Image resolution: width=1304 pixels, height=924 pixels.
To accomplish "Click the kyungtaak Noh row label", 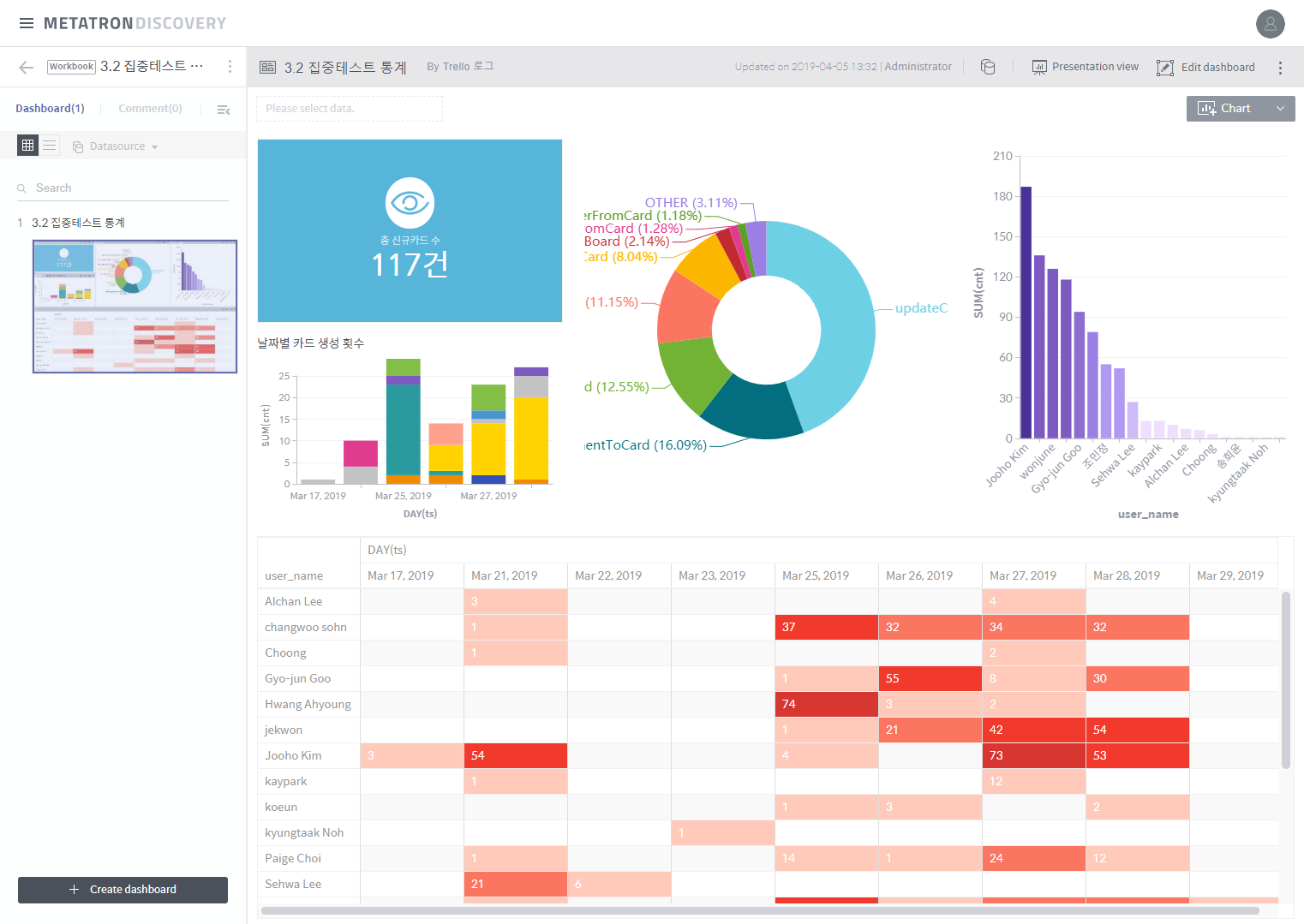I will (304, 832).
